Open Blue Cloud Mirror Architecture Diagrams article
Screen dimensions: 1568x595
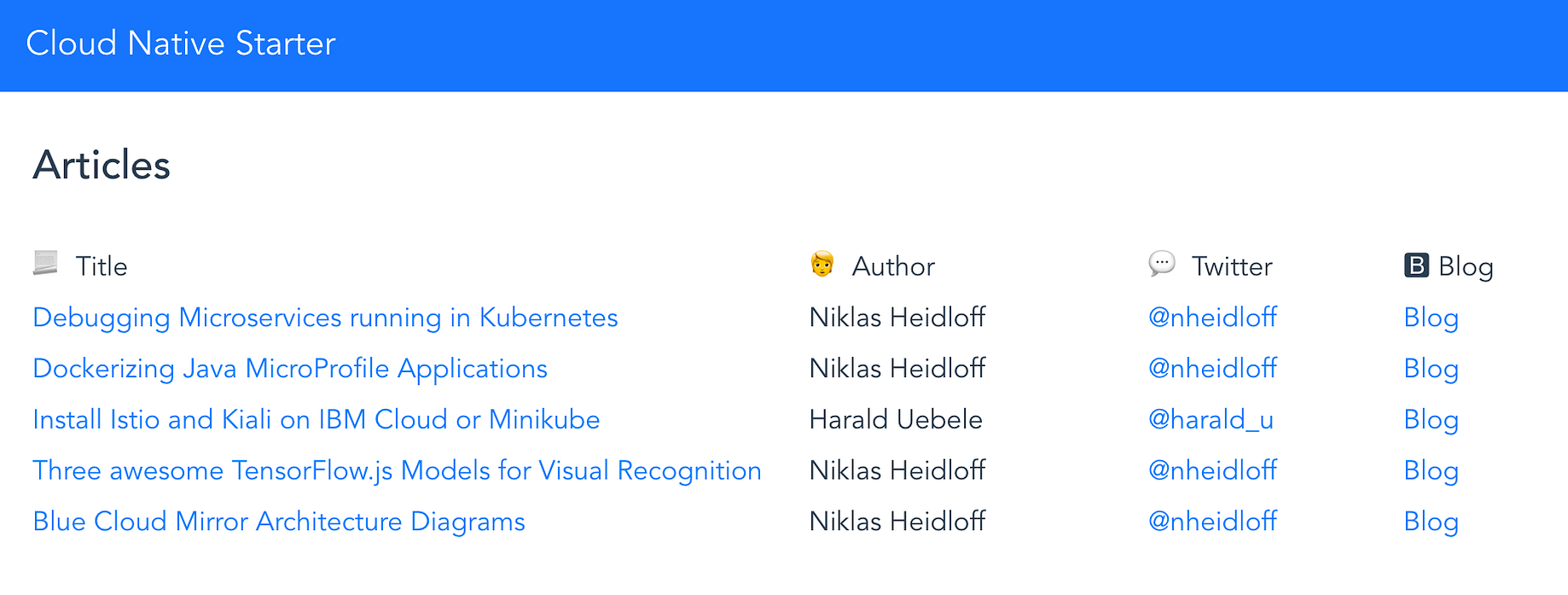[x=279, y=522]
